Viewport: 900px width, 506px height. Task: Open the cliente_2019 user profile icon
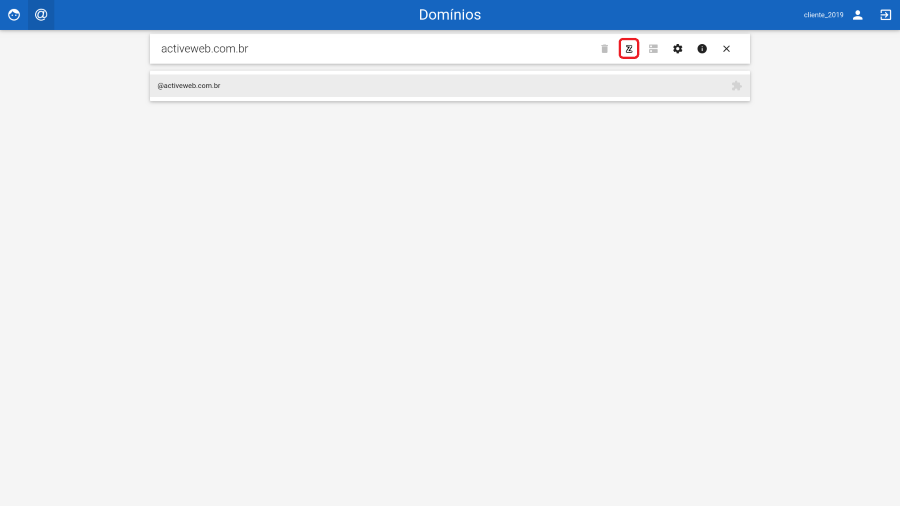(x=858, y=15)
